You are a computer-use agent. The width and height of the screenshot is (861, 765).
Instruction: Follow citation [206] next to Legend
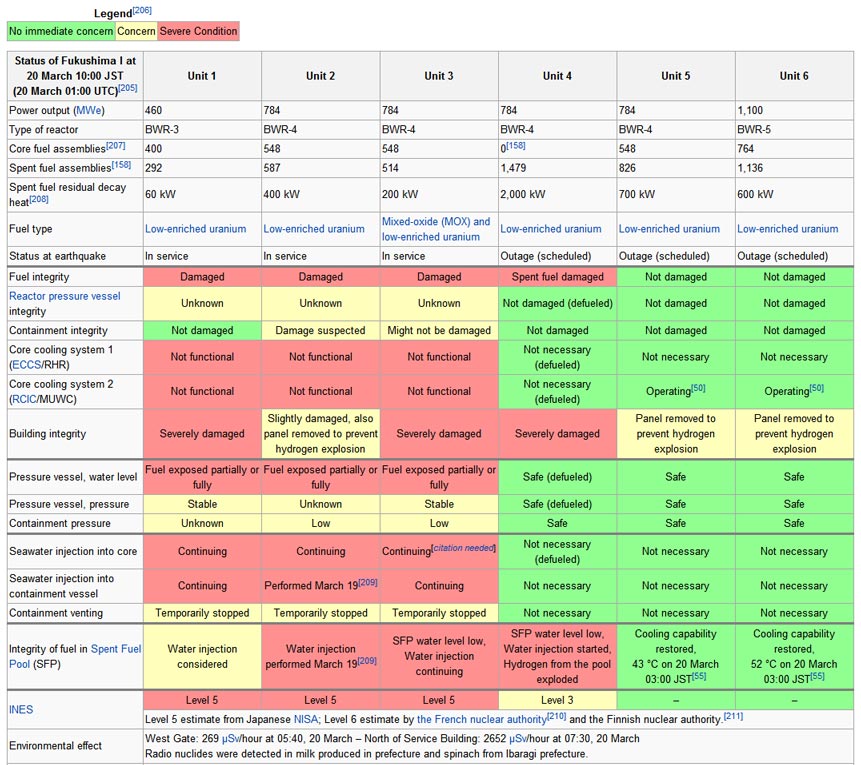click(x=142, y=10)
